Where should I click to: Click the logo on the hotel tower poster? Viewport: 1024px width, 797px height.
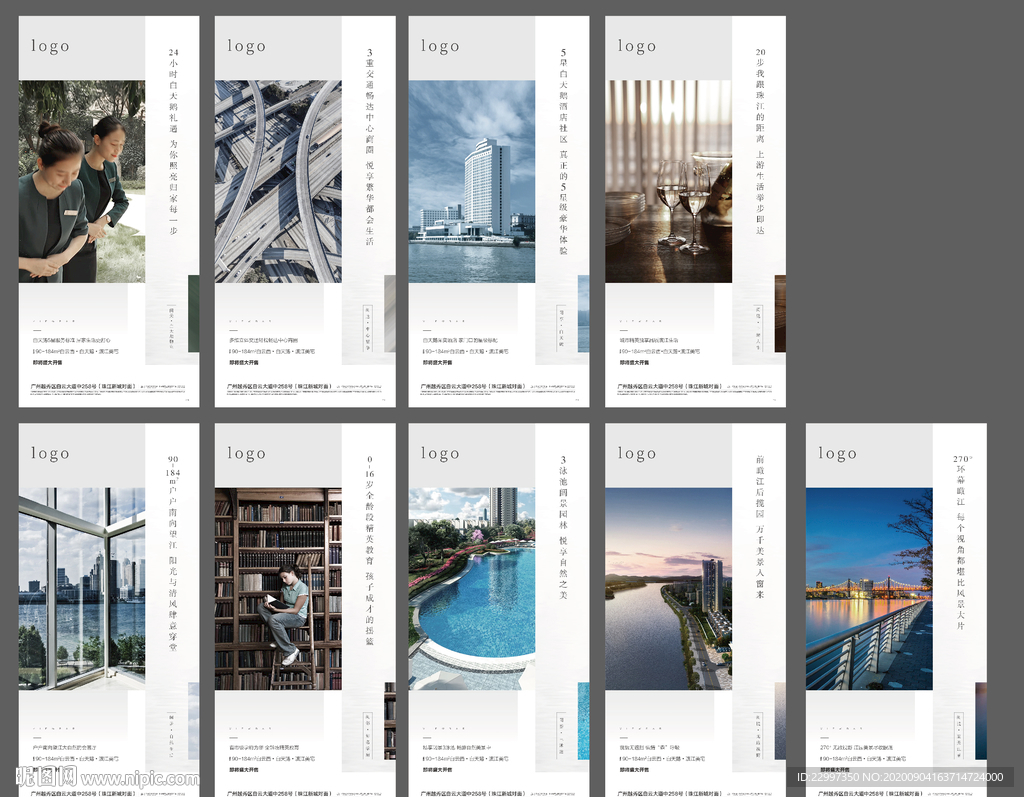pos(440,46)
